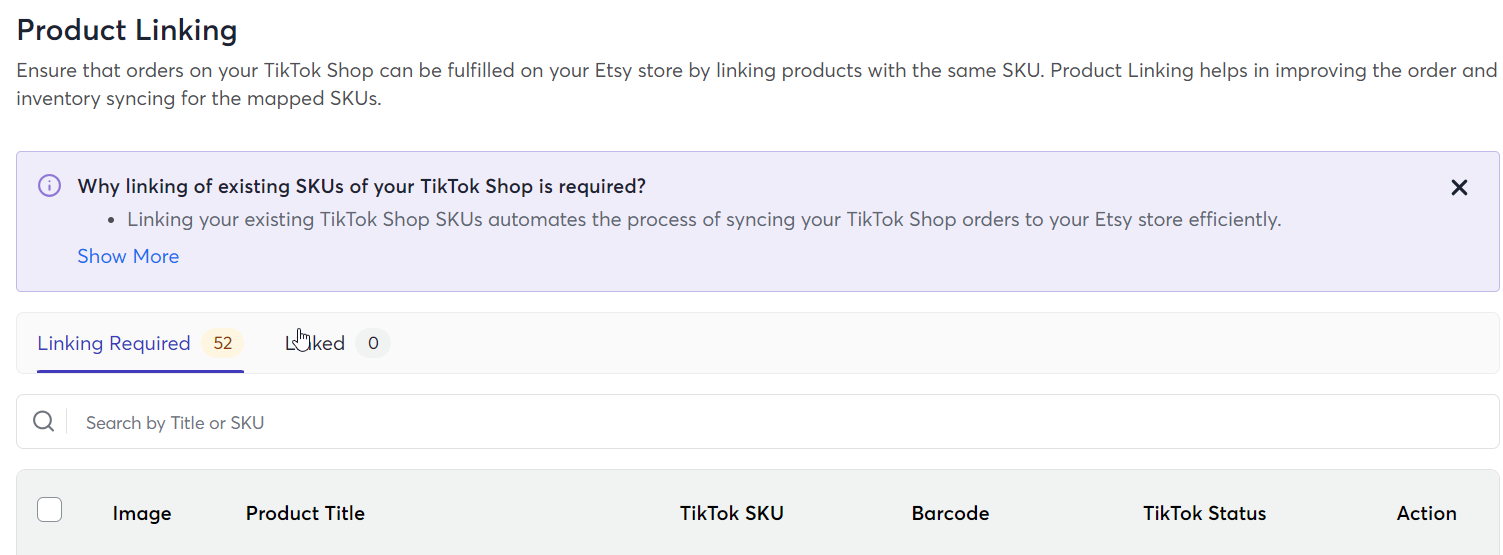Click the 0 count badge beside Linked
Image resolution: width=1503 pixels, height=555 pixels.
point(373,343)
